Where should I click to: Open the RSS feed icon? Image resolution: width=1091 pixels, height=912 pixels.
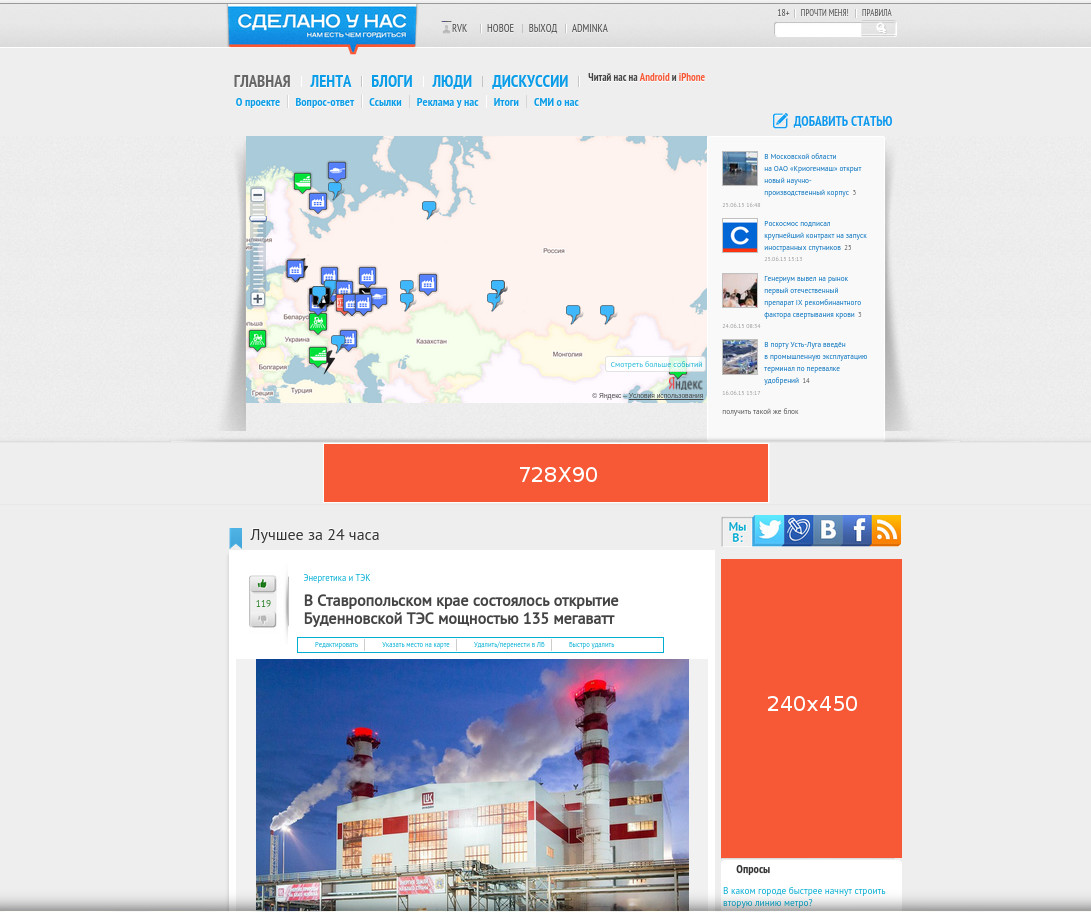click(886, 530)
